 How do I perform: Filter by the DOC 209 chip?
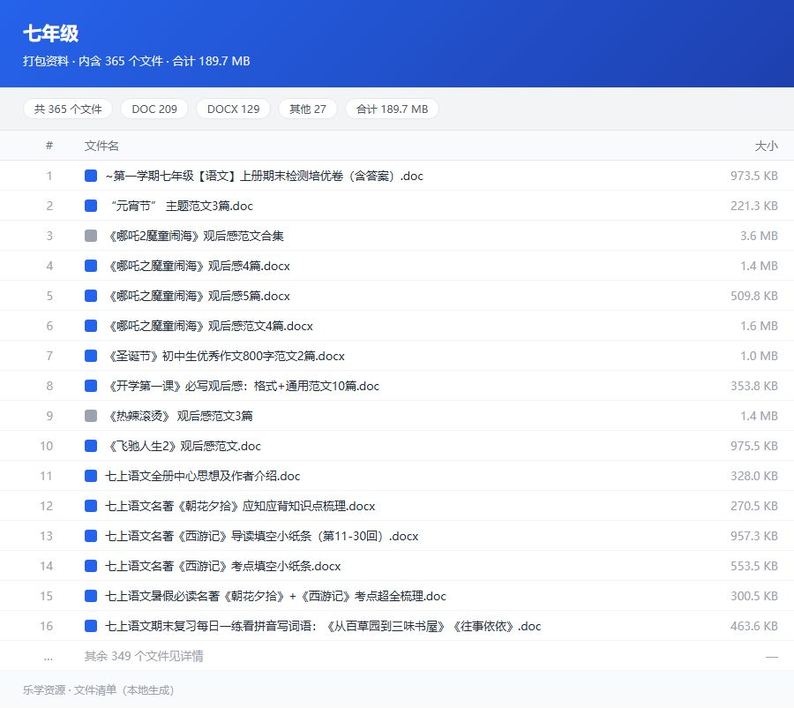(154, 109)
